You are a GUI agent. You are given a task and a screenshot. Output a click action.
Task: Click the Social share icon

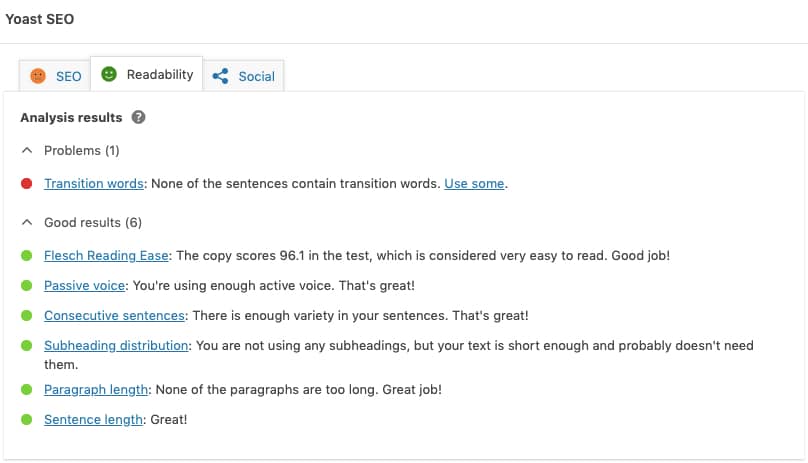[x=221, y=76]
